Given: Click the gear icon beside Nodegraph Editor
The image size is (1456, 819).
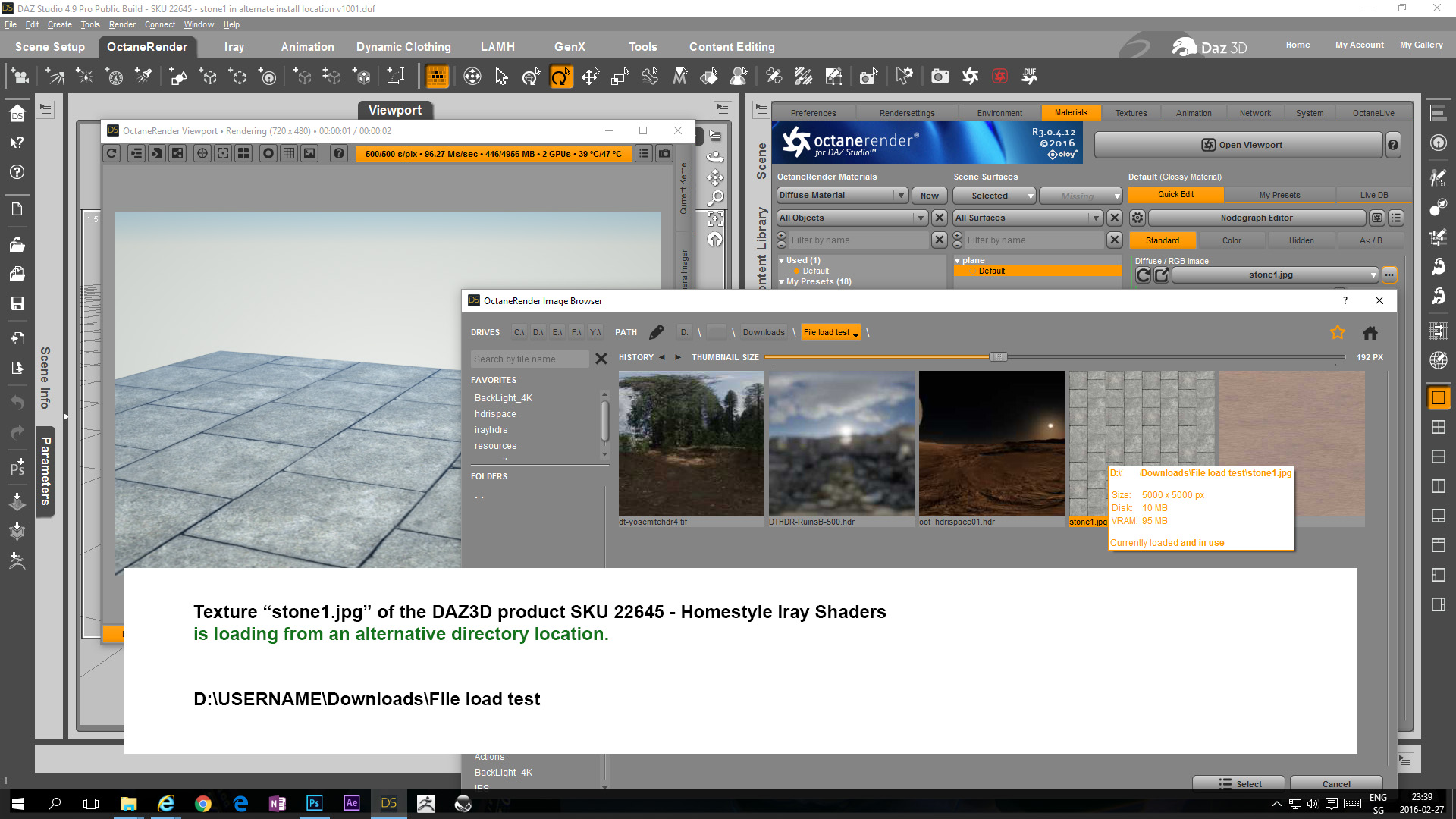Looking at the screenshot, I should point(1137,218).
